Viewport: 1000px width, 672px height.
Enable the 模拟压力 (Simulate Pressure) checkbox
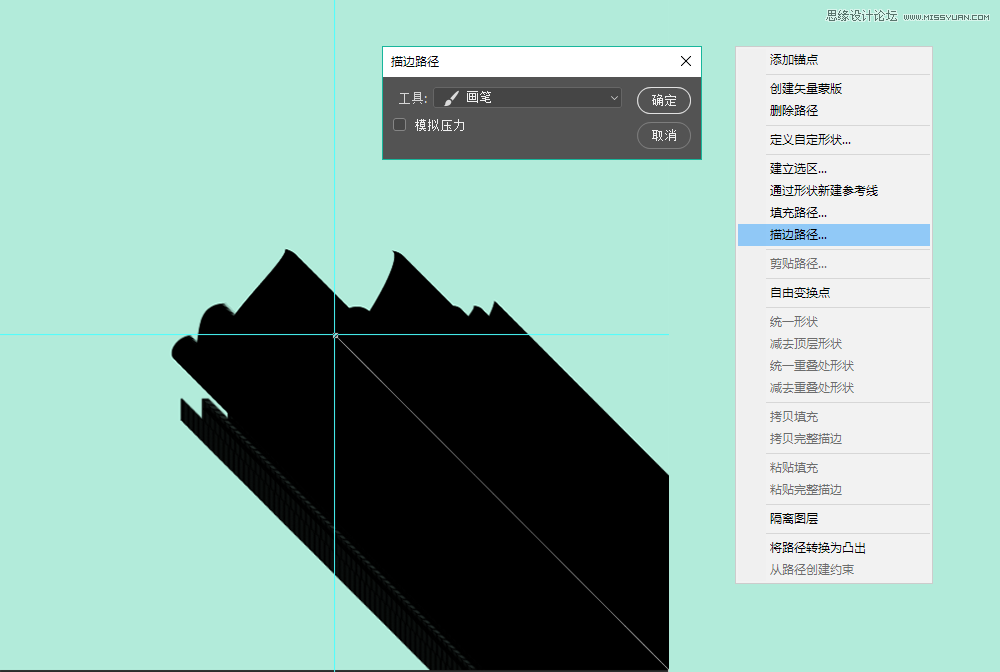tap(398, 125)
